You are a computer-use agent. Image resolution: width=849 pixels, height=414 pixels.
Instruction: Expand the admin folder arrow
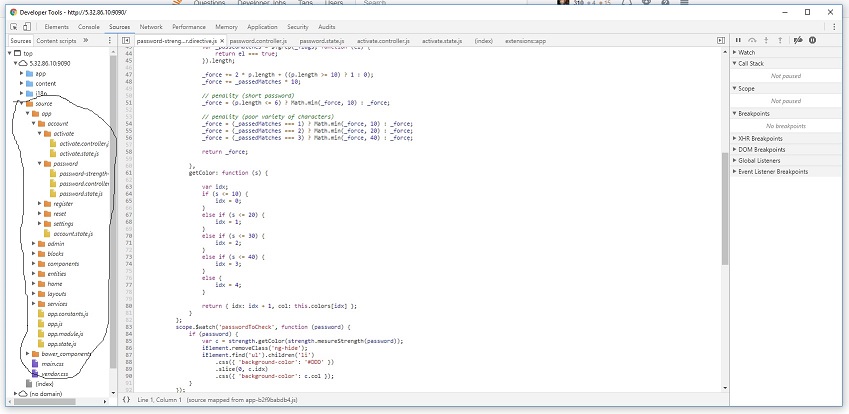[x=34, y=244]
